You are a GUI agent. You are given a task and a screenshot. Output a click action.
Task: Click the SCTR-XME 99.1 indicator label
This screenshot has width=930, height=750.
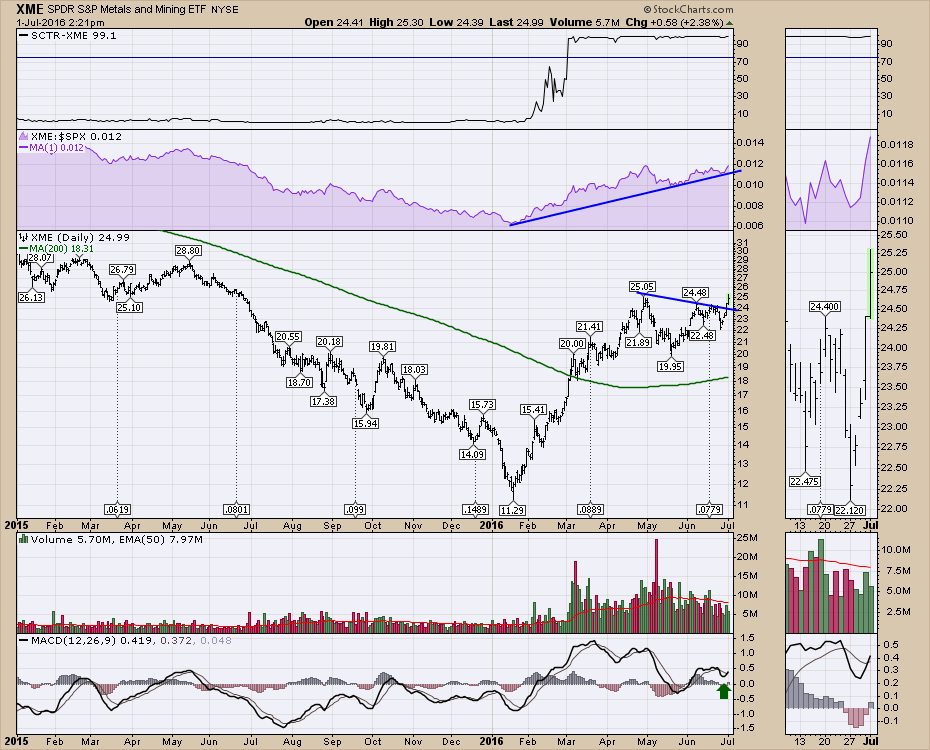(68, 36)
